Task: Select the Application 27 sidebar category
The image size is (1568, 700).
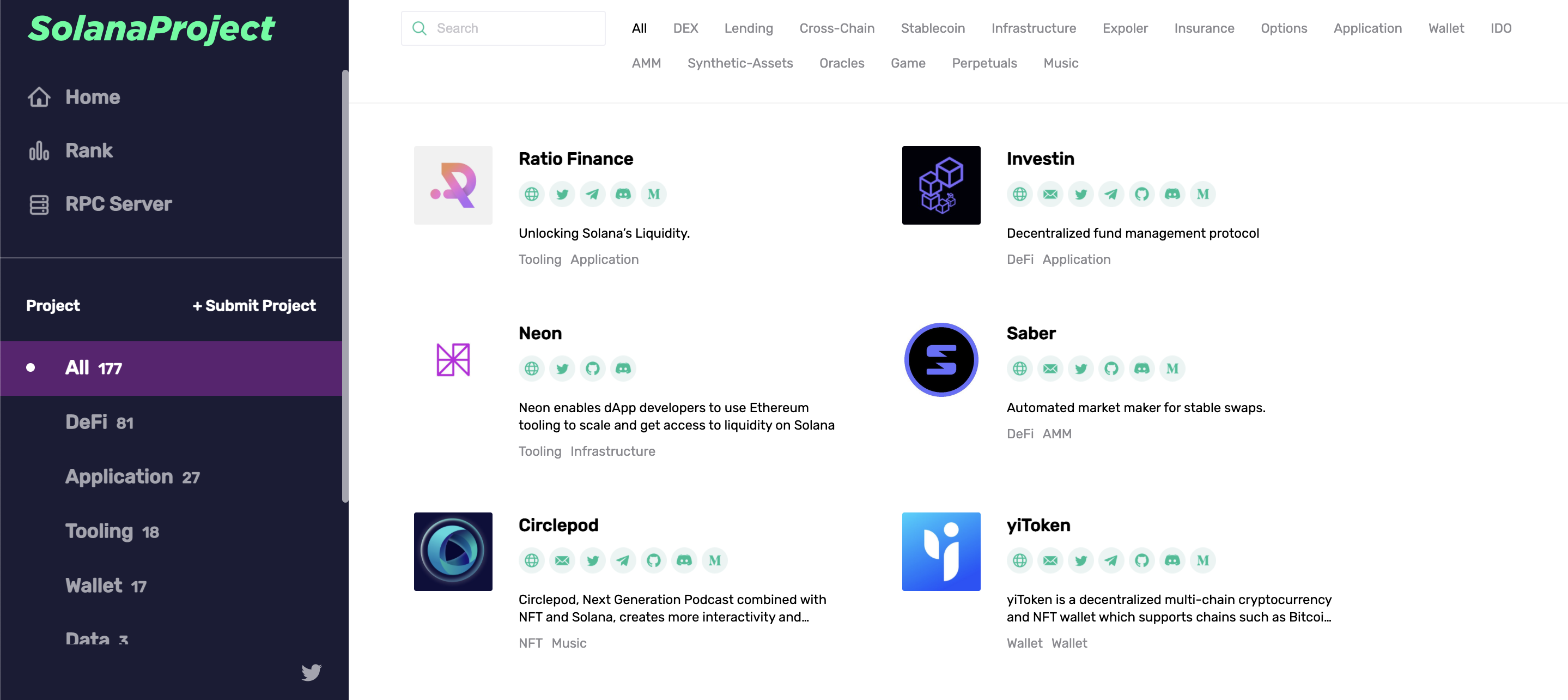Action: click(133, 476)
